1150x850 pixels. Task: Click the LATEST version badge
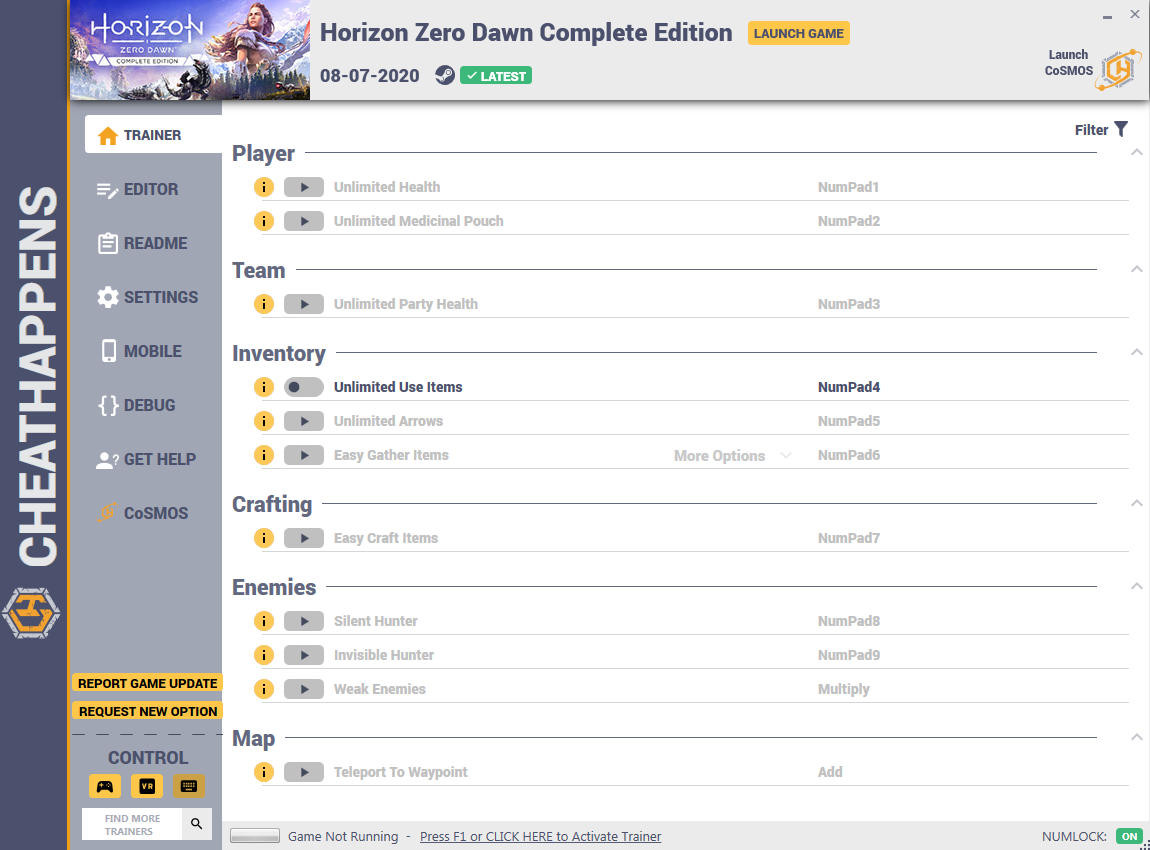(x=496, y=76)
